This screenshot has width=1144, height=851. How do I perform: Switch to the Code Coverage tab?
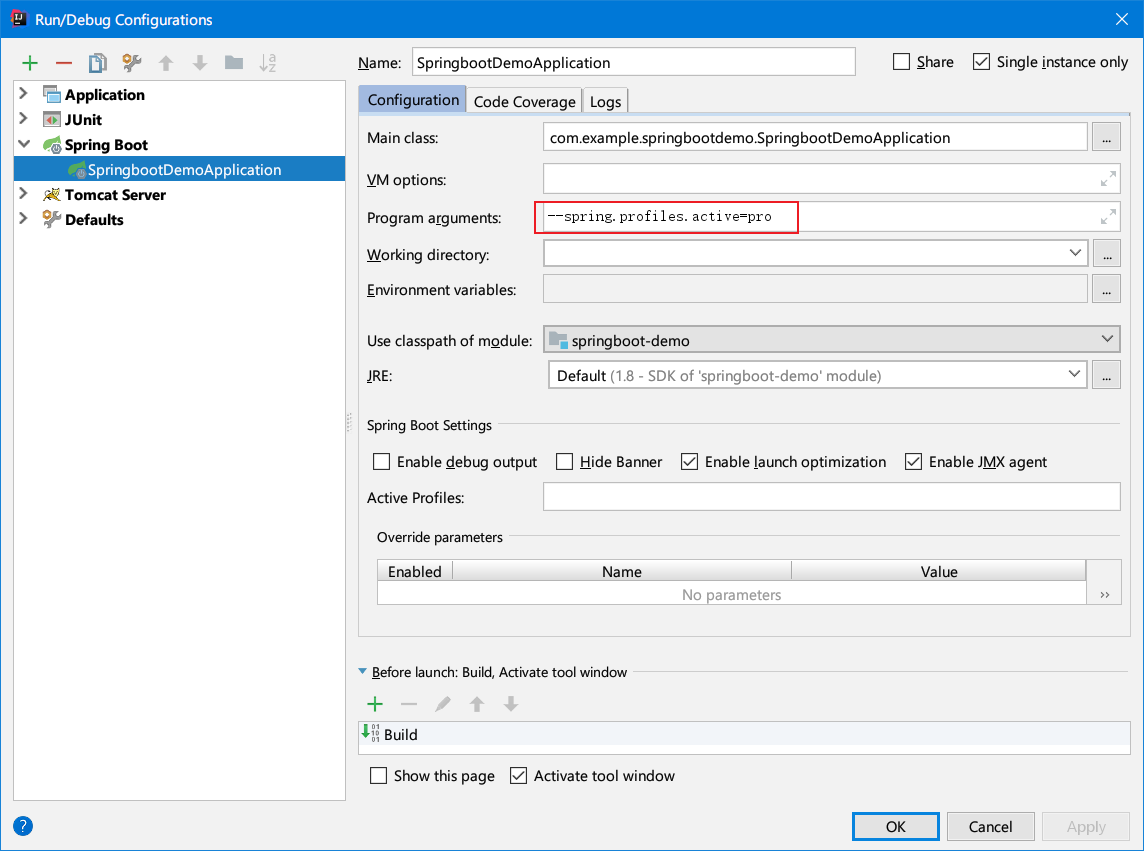tap(525, 101)
